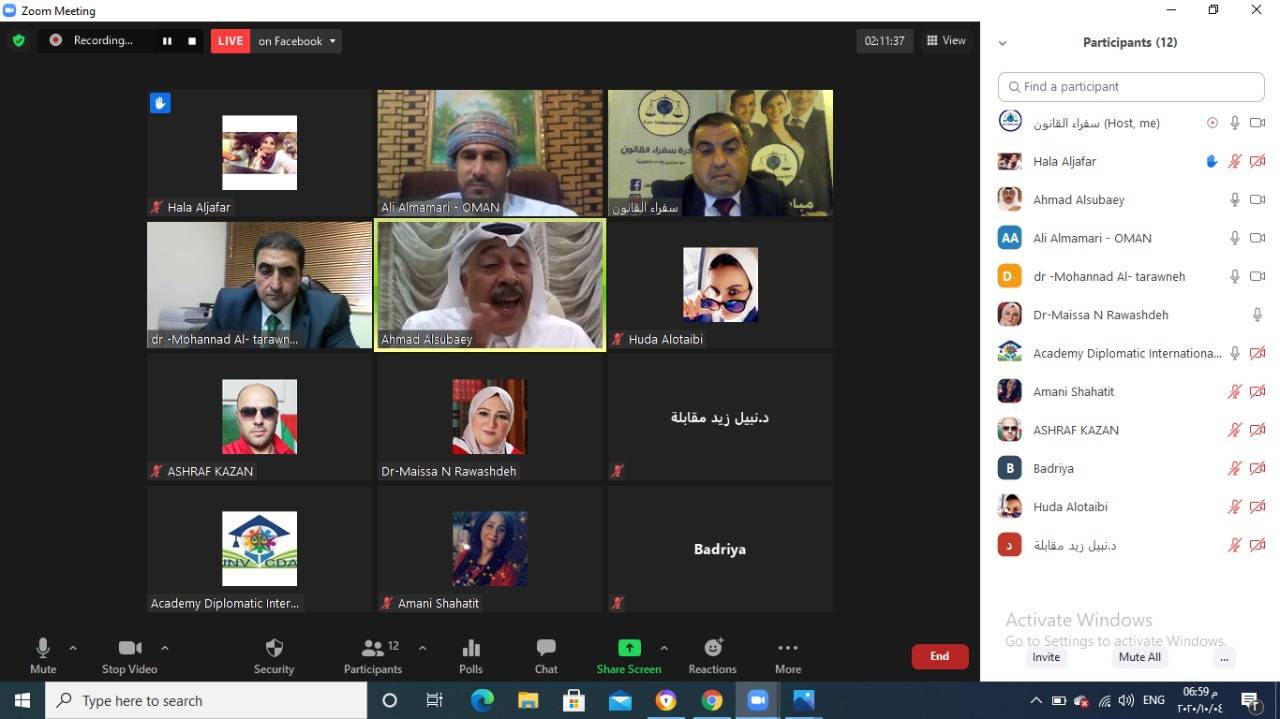Image resolution: width=1280 pixels, height=719 pixels.
Task: Open the Security shield icon
Action: [x=274, y=648]
